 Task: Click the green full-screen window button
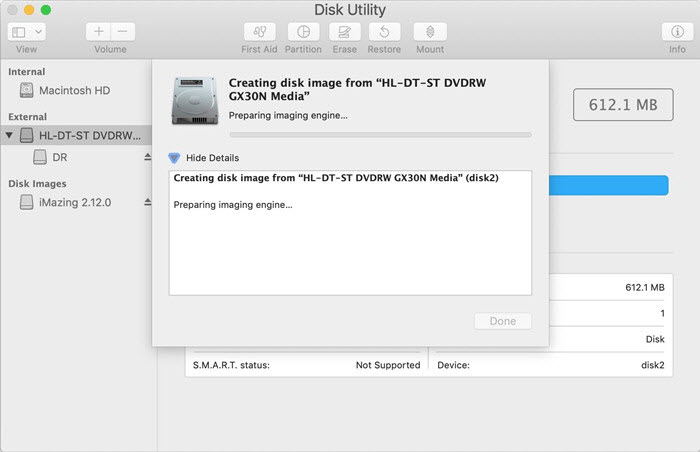click(46, 10)
